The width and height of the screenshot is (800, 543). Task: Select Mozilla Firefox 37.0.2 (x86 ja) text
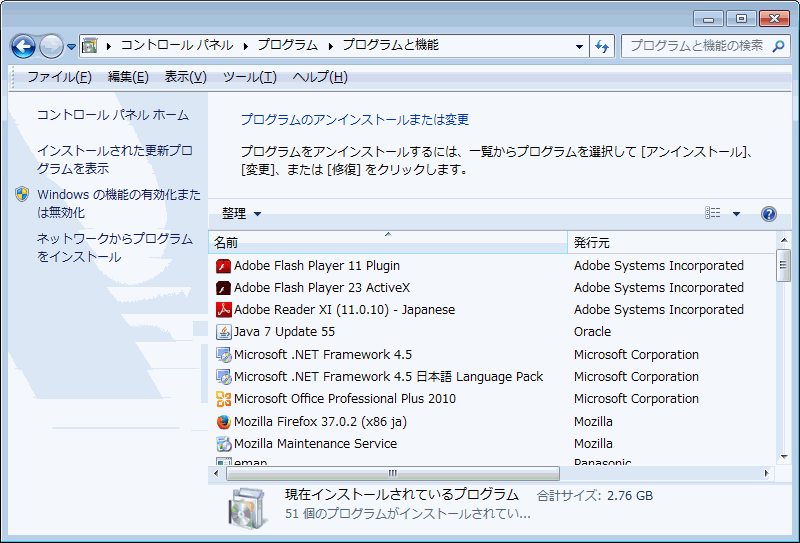(320, 422)
